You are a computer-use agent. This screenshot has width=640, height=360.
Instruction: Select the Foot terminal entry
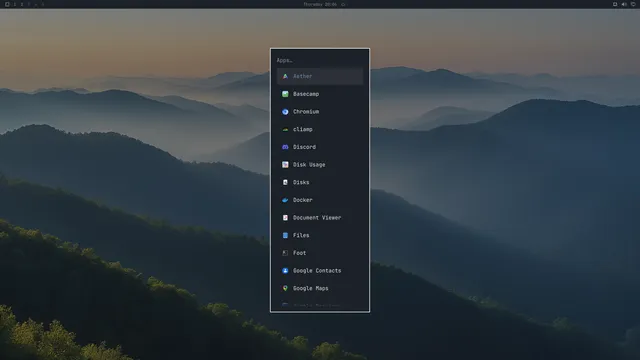320,253
